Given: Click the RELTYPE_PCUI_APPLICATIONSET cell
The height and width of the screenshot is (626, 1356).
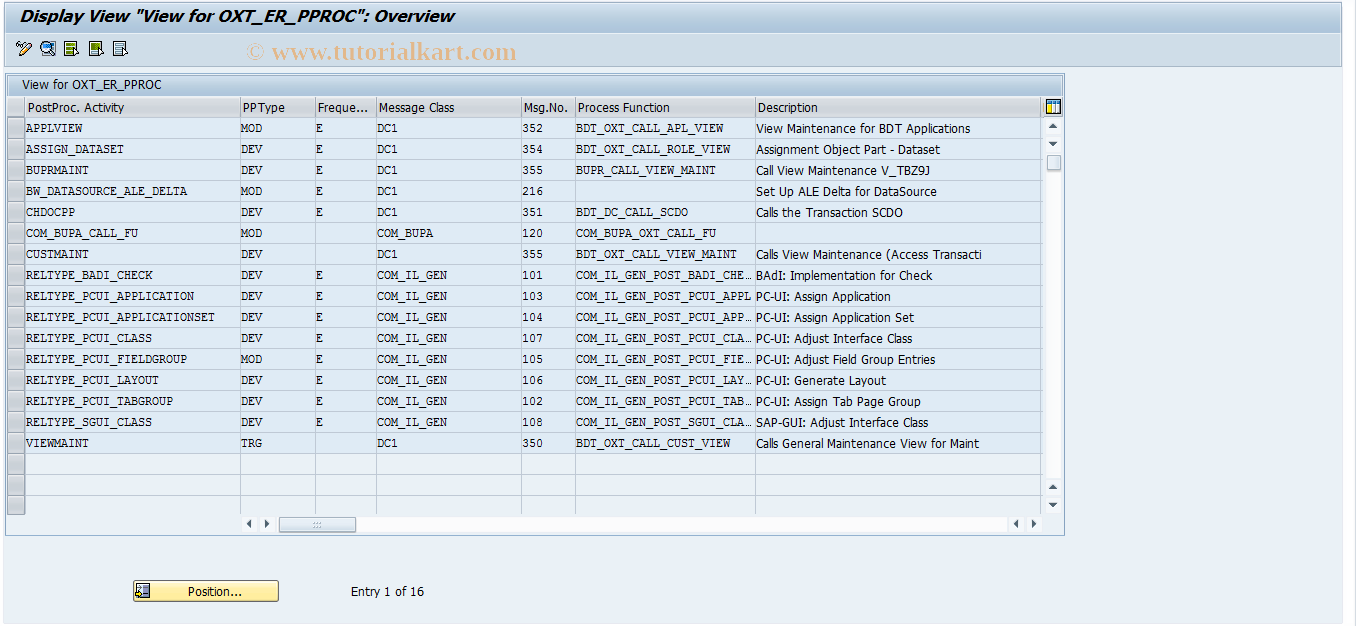Looking at the screenshot, I should pyautogui.click(x=132, y=317).
